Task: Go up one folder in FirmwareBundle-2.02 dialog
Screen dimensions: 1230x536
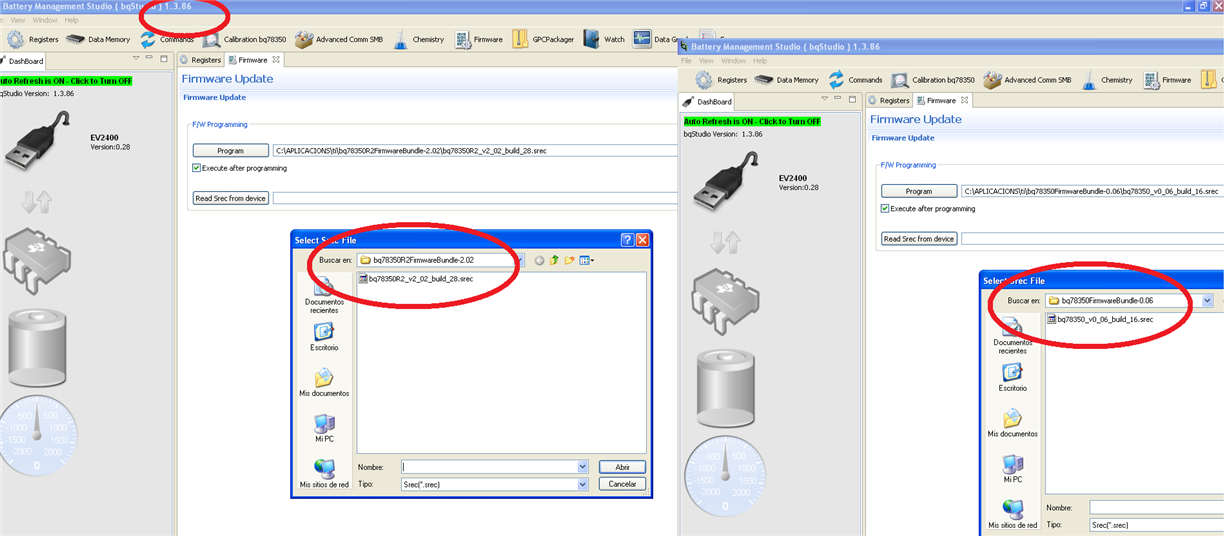Action: 554,260
